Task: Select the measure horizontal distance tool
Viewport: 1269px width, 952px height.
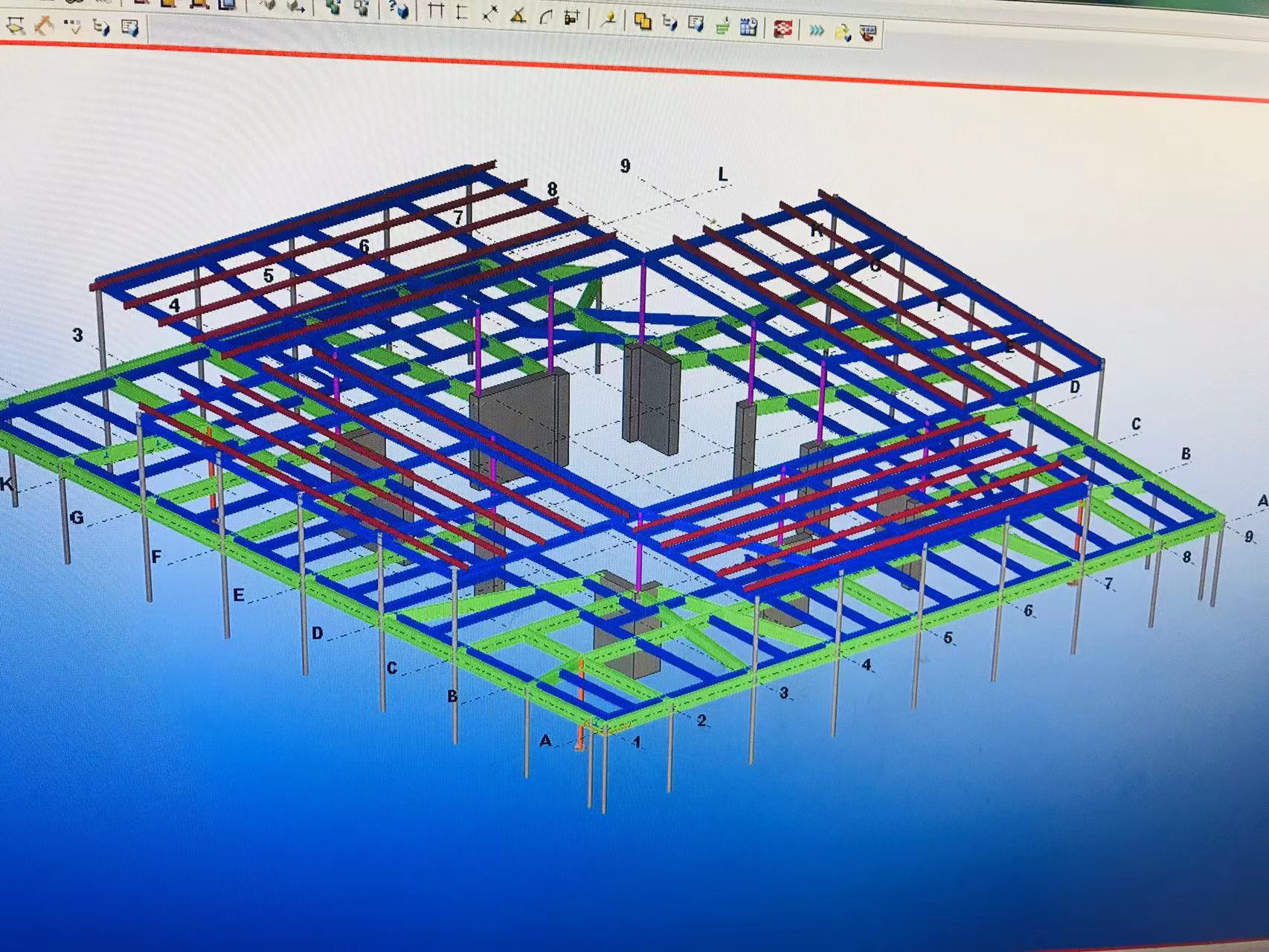Action: [437, 11]
